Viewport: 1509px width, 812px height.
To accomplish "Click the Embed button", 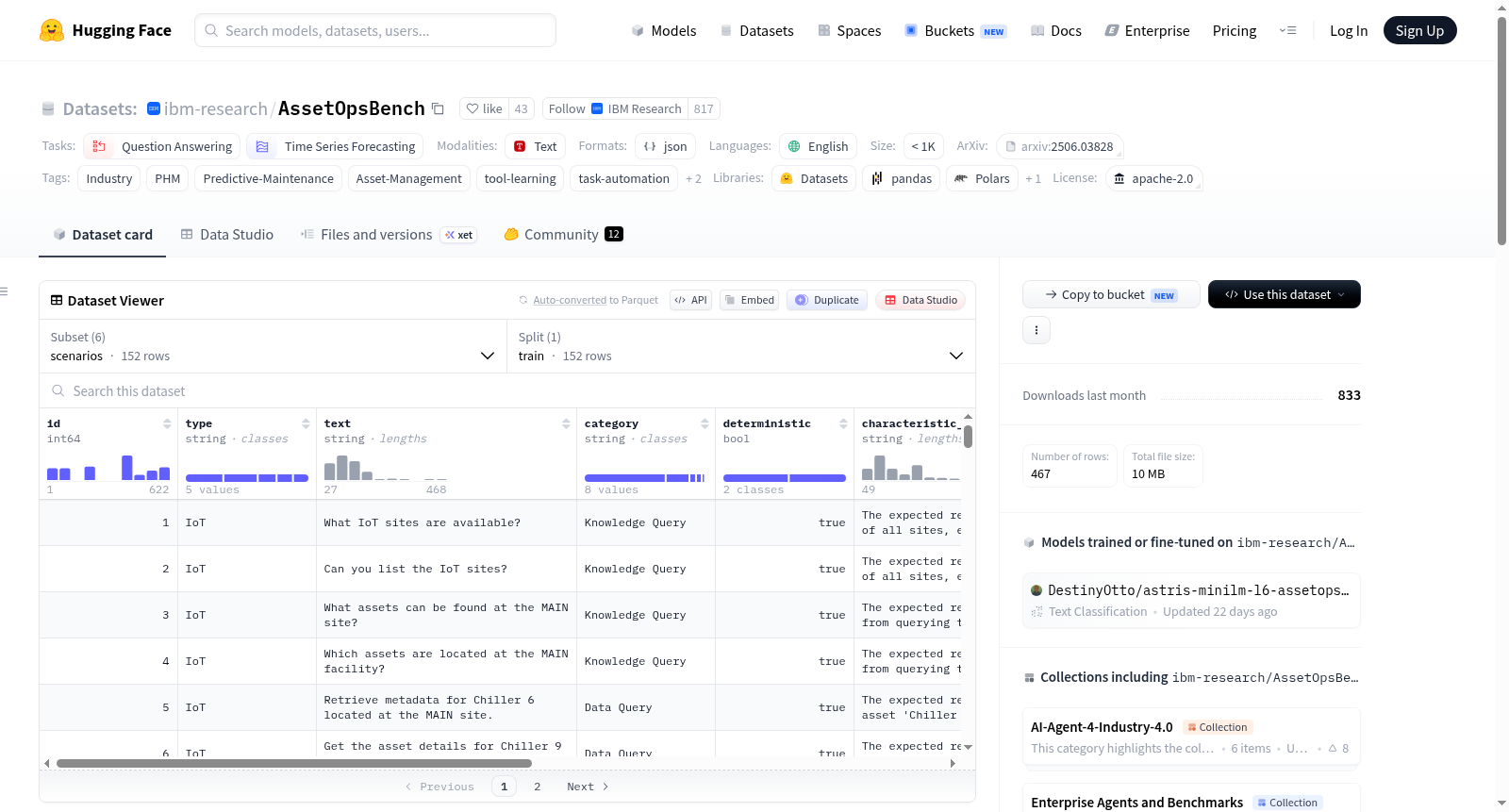I will [748, 300].
